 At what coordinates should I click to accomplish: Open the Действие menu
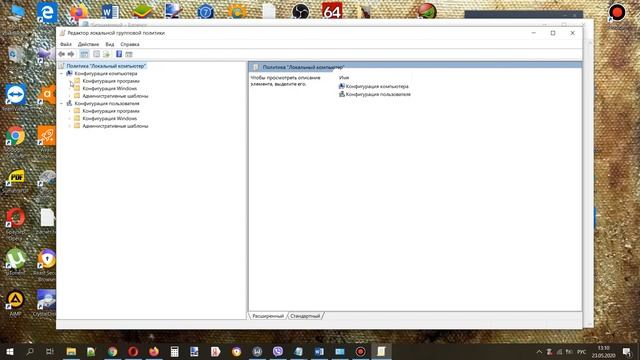click(88, 44)
